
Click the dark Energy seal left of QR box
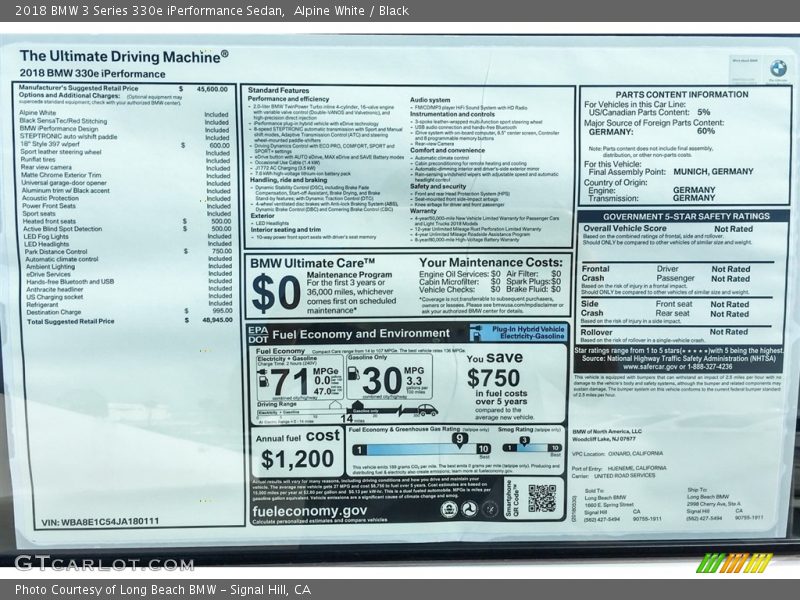[x=490, y=509]
